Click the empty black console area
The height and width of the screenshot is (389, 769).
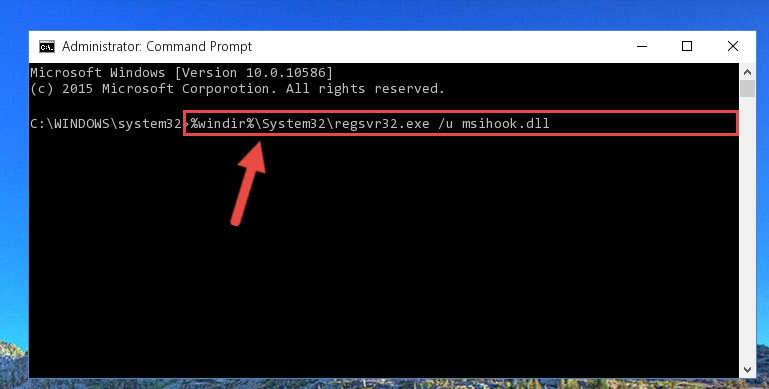(441, 270)
